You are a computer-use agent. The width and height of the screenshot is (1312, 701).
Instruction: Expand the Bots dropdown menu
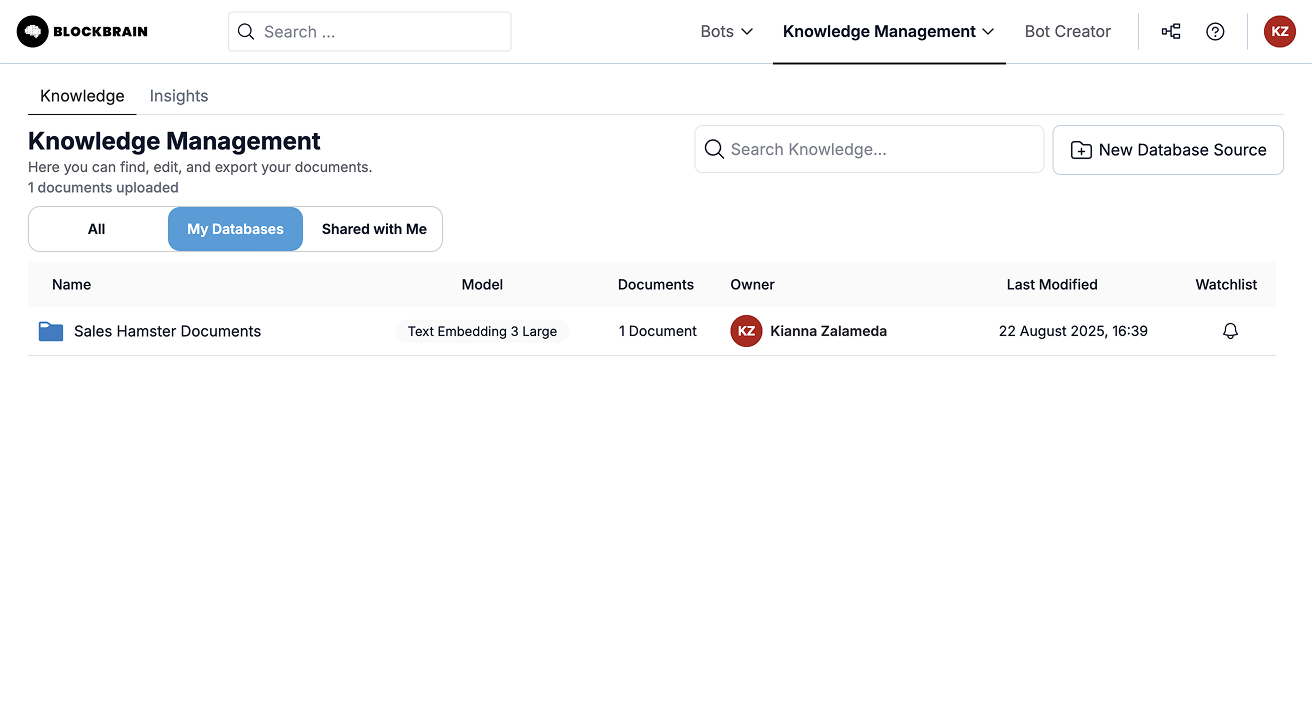coord(726,32)
